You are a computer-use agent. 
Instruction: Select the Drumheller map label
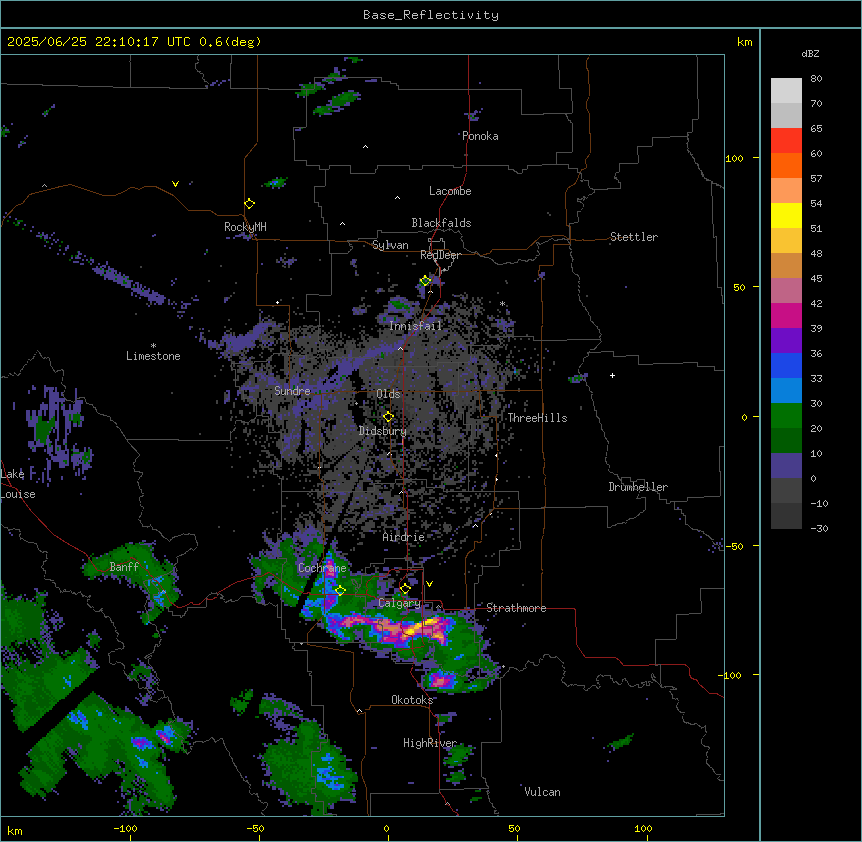pyautogui.click(x=638, y=487)
